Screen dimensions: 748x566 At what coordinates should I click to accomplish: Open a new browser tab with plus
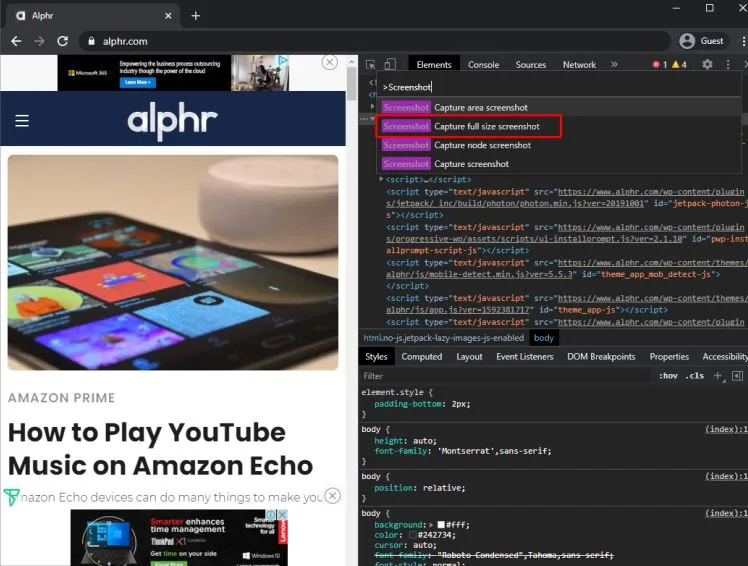coord(196,16)
